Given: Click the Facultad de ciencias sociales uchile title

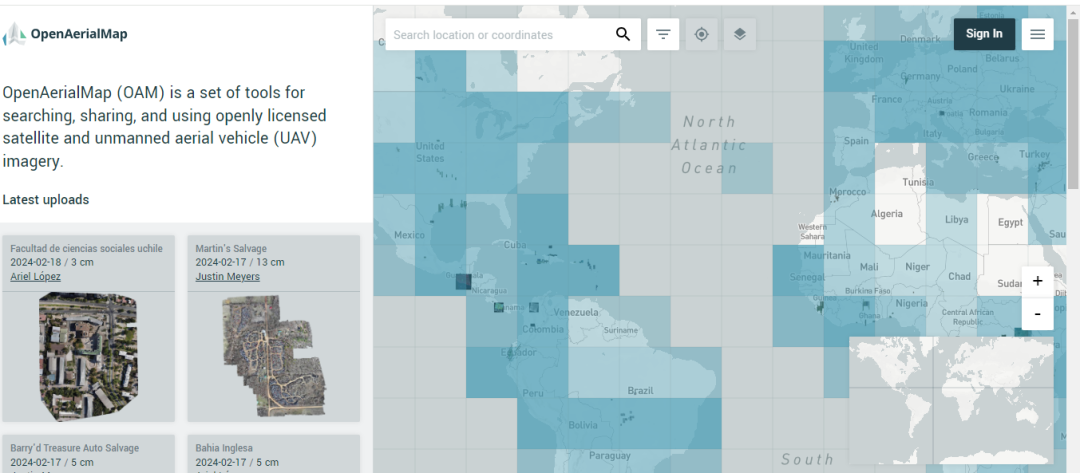Looking at the screenshot, I should point(86,249).
